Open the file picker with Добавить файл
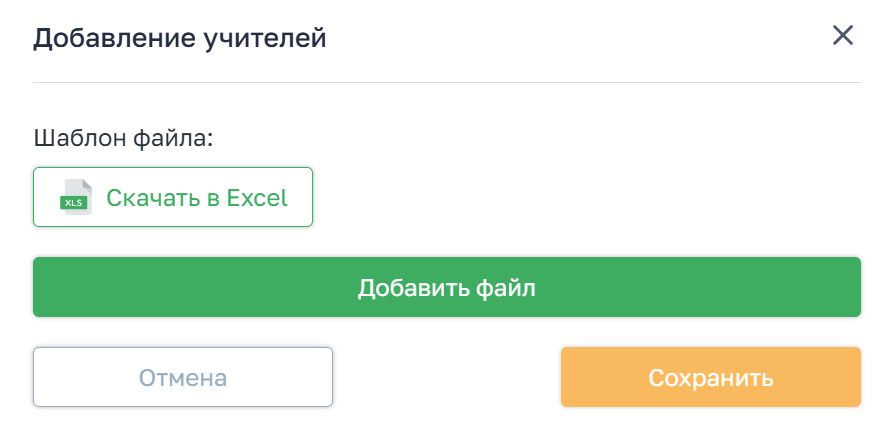The width and height of the screenshot is (892, 431). 447,288
